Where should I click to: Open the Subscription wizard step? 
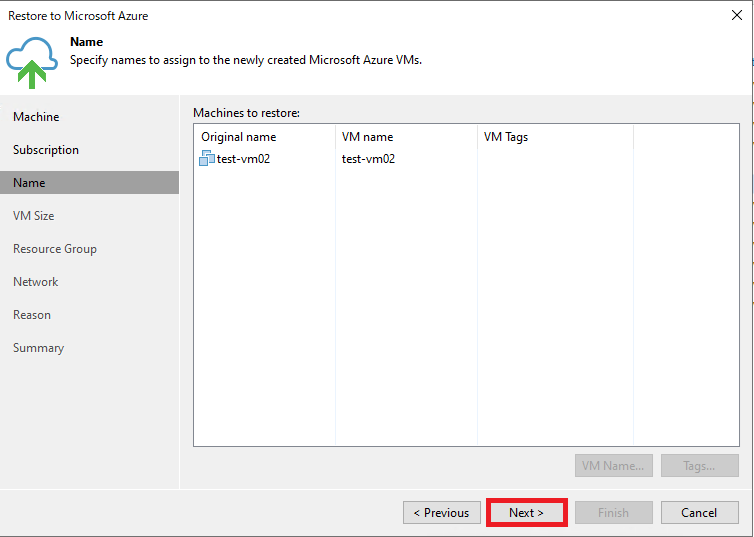click(x=46, y=150)
